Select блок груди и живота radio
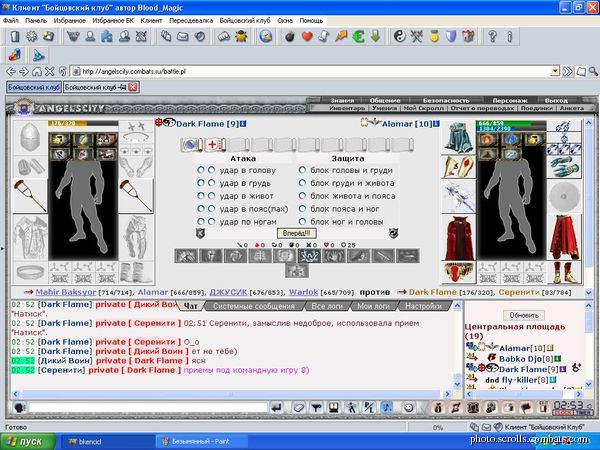600x450 pixels. 302,183
